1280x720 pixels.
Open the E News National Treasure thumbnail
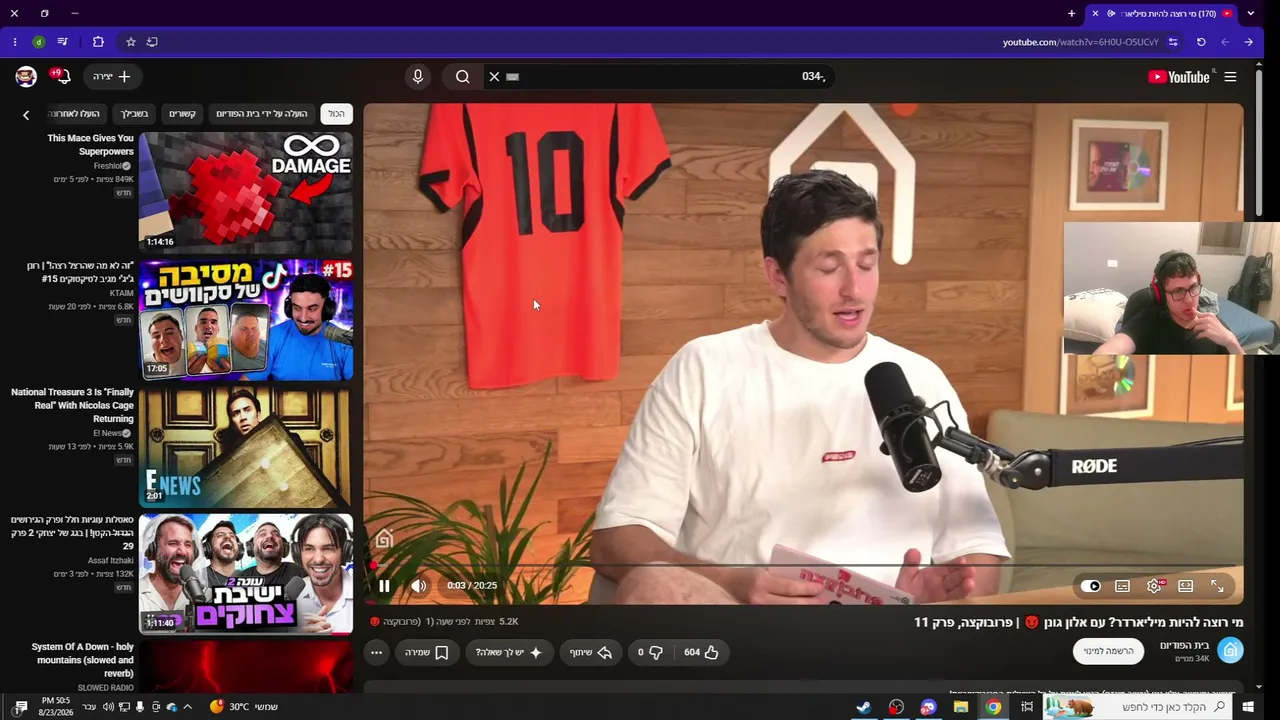246,446
